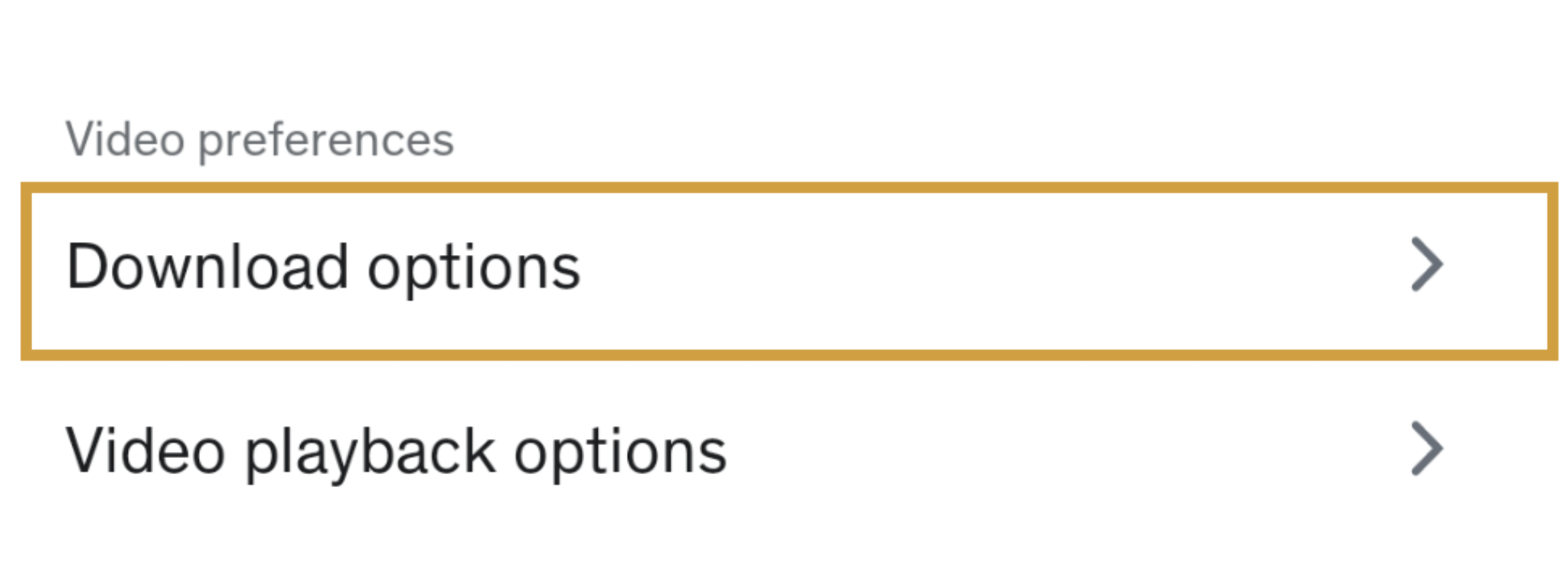Open the Video playback options row

pos(789,452)
